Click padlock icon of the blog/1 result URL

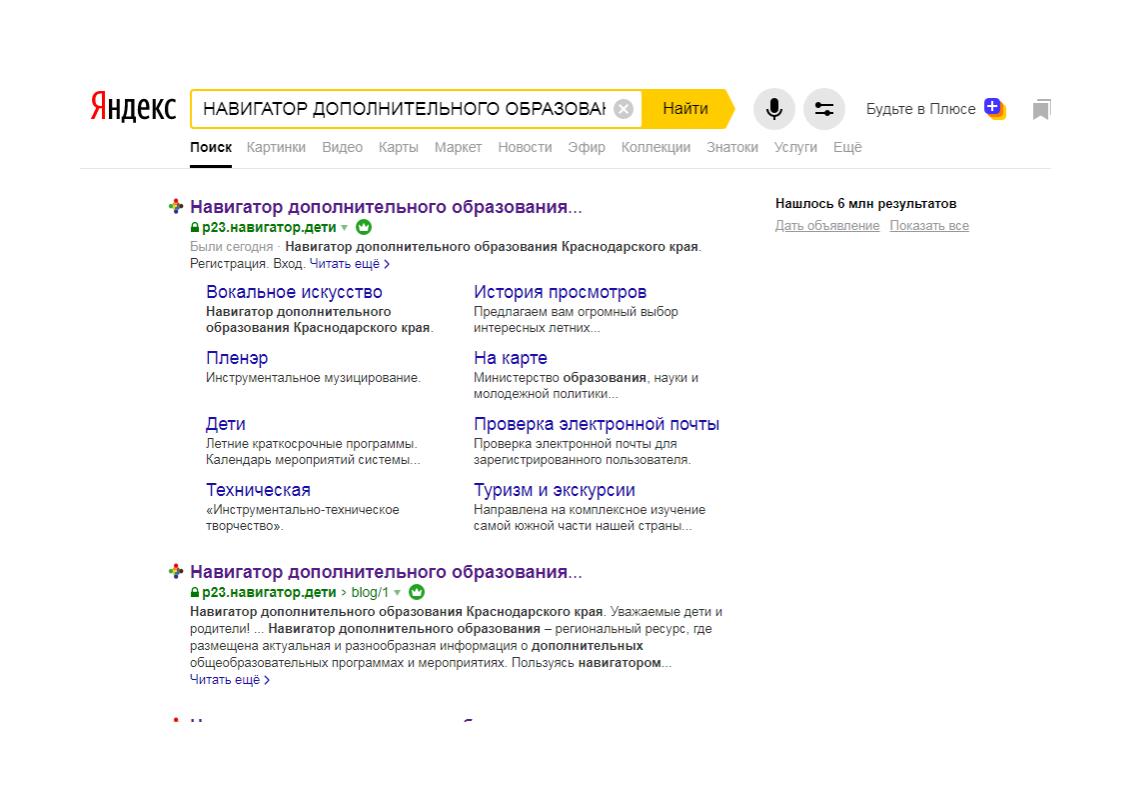tap(195, 593)
